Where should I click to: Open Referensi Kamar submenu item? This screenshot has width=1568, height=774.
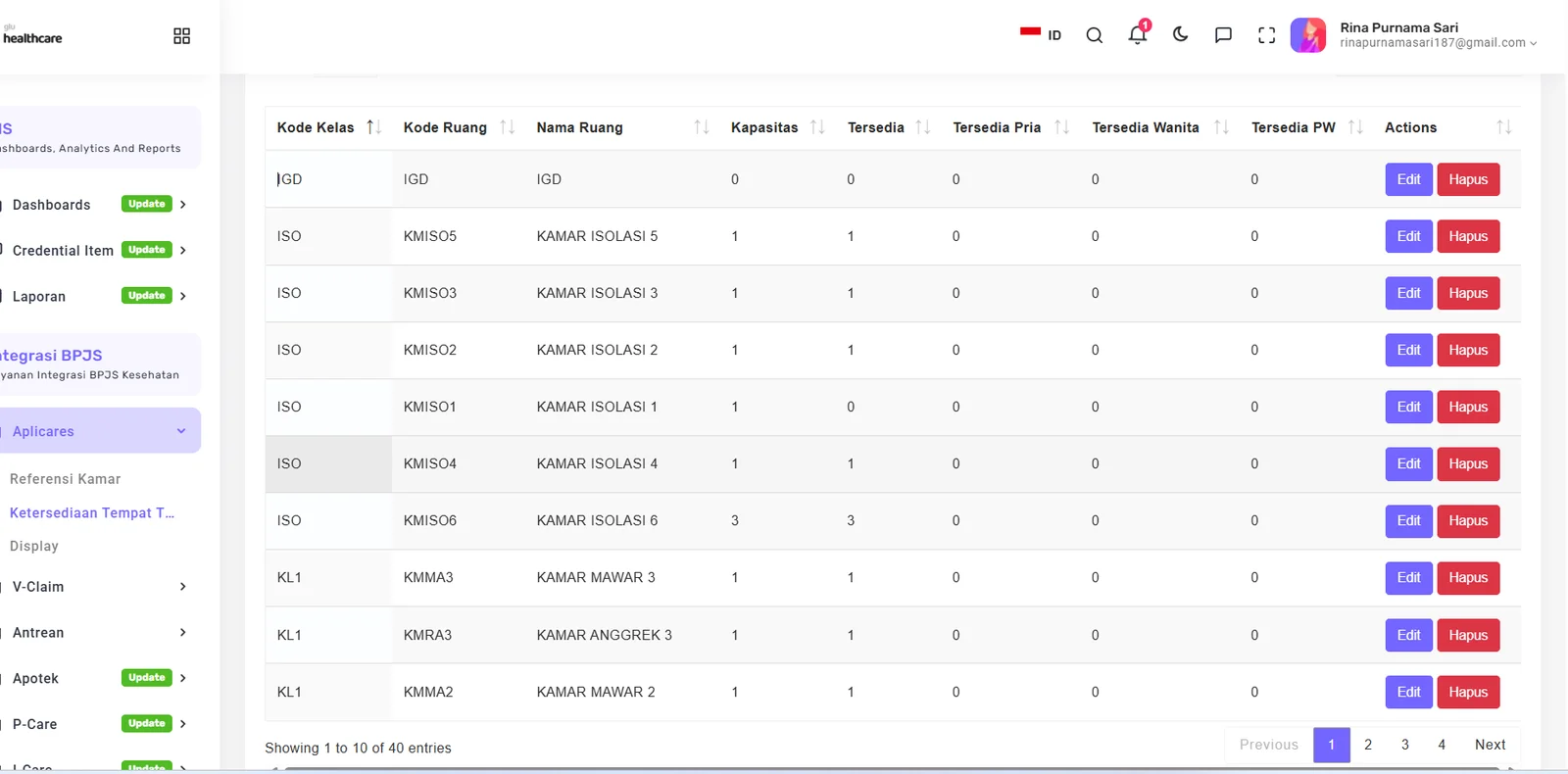66,479
